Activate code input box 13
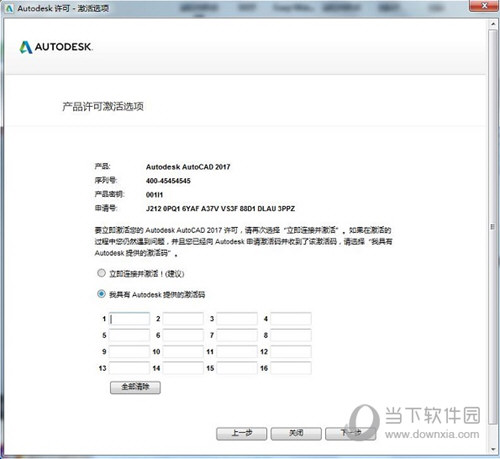The image size is (500, 459). coord(129,368)
